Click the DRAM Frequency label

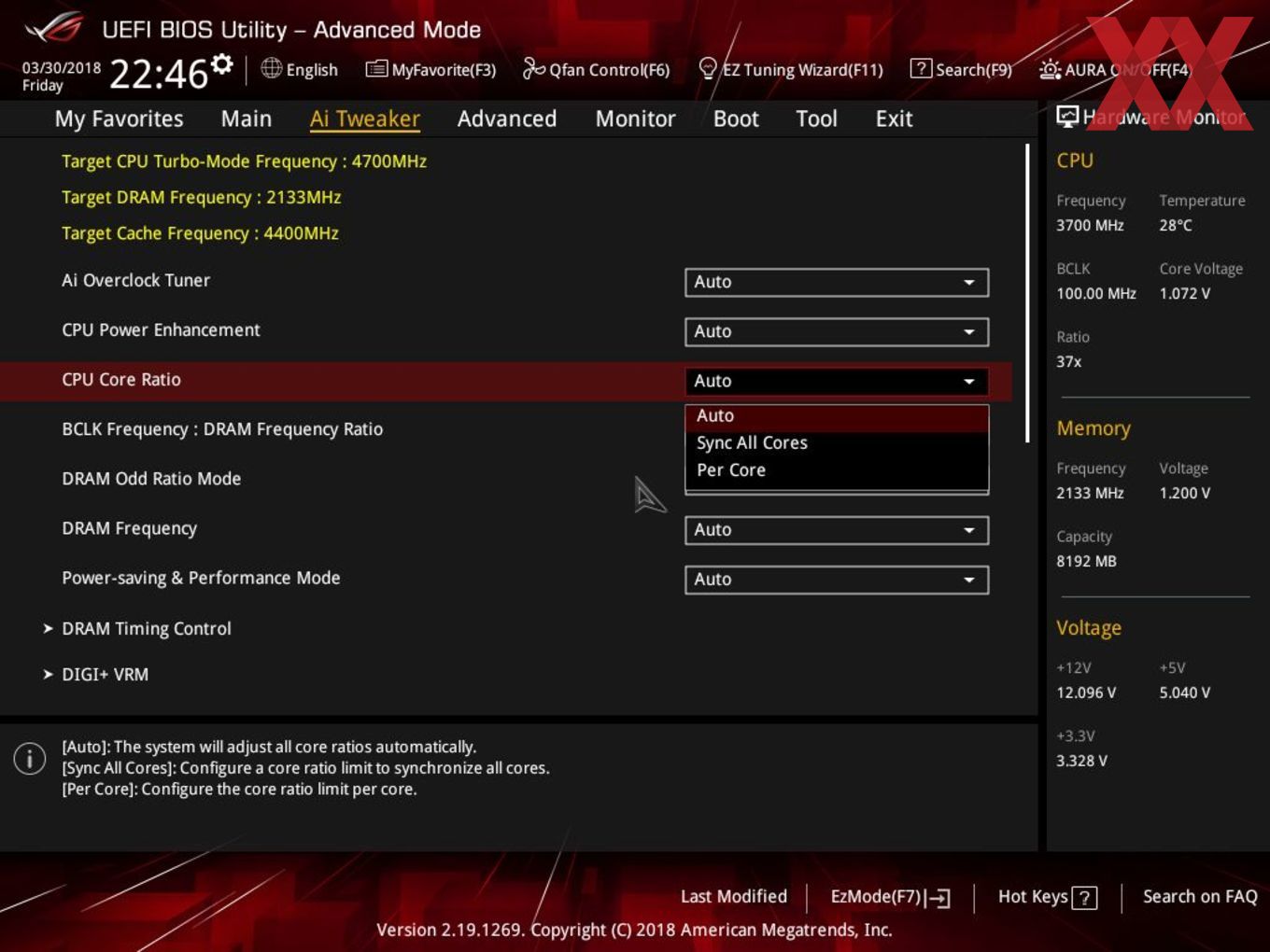[x=130, y=528]
